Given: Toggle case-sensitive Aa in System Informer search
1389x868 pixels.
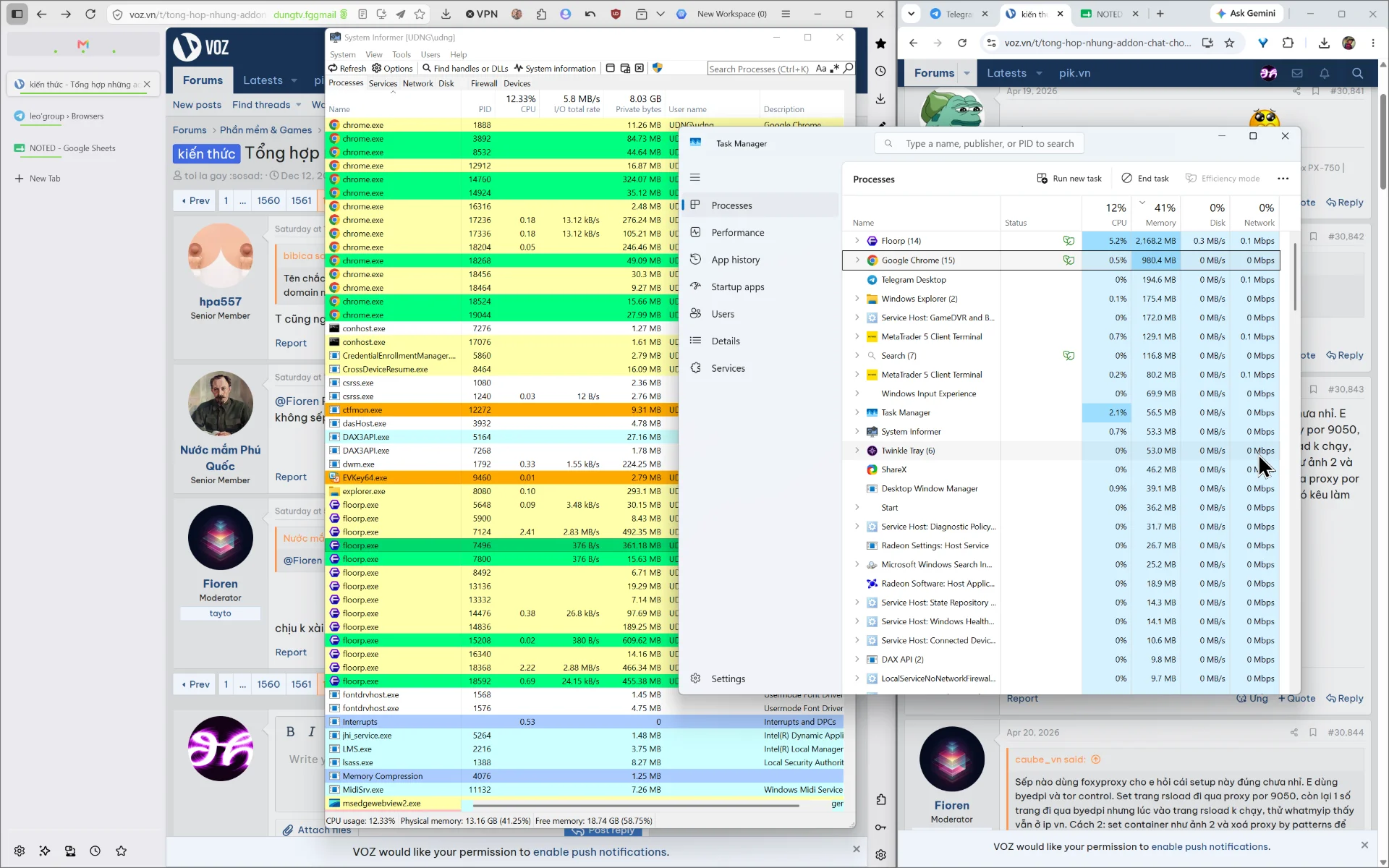Looking at the screenshot, I should coord(821,68).
